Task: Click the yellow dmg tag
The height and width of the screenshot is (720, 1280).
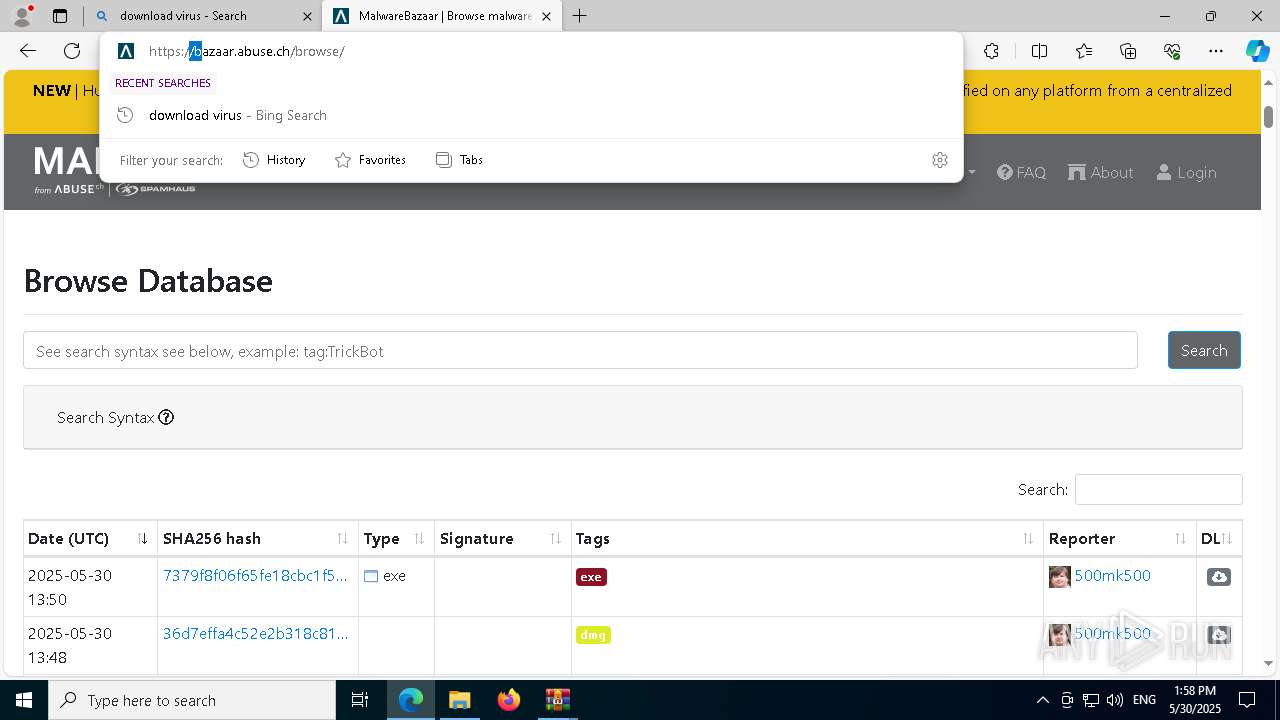Action: pyautogui.click(x=593, y=635)
